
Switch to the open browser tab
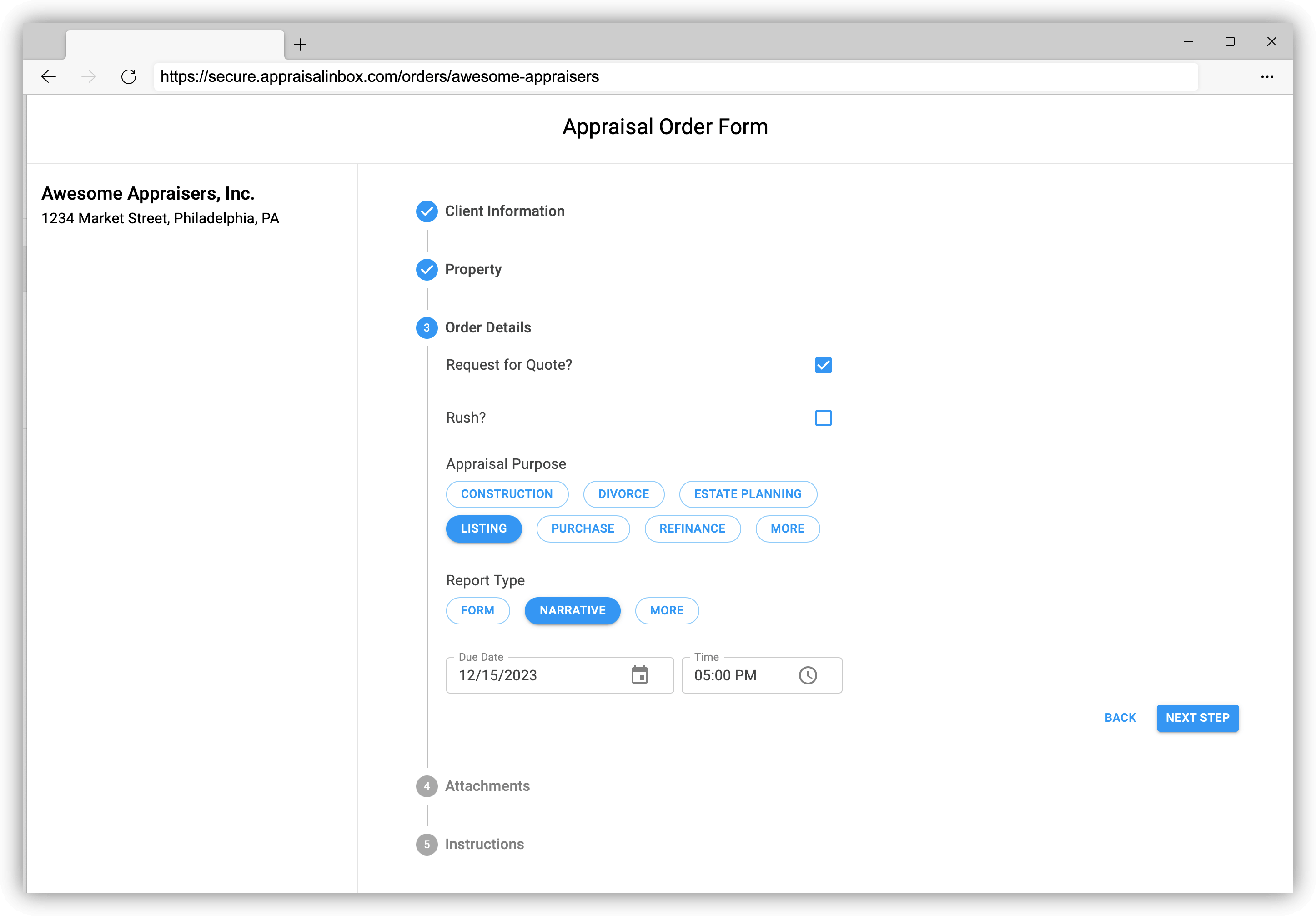(x=174, y=44)
